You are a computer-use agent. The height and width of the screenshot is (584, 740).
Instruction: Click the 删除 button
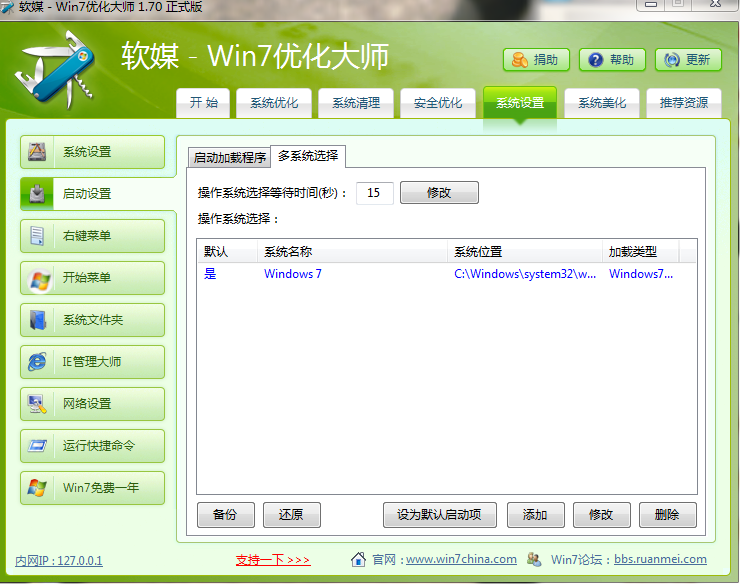click(667, 515)
